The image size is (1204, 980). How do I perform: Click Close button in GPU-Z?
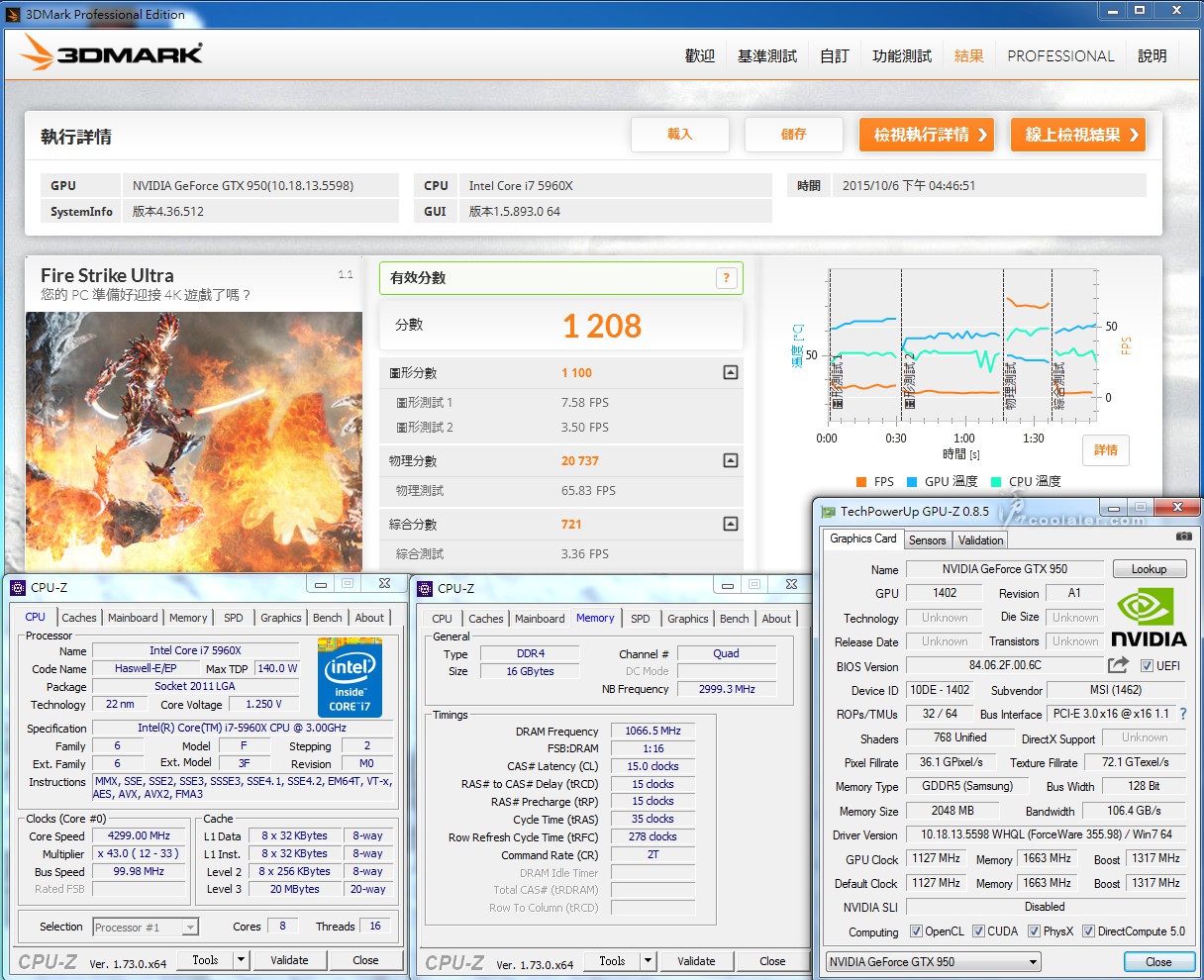(x=1158, y=962)
